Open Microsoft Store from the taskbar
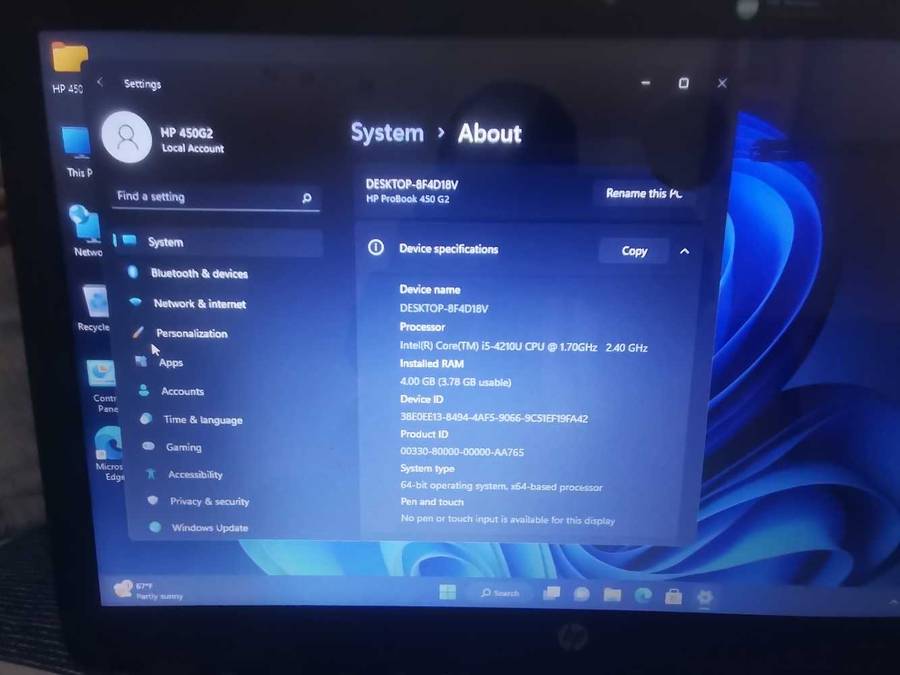The height and width of the screenshot is (675, 900). (674, 596)
